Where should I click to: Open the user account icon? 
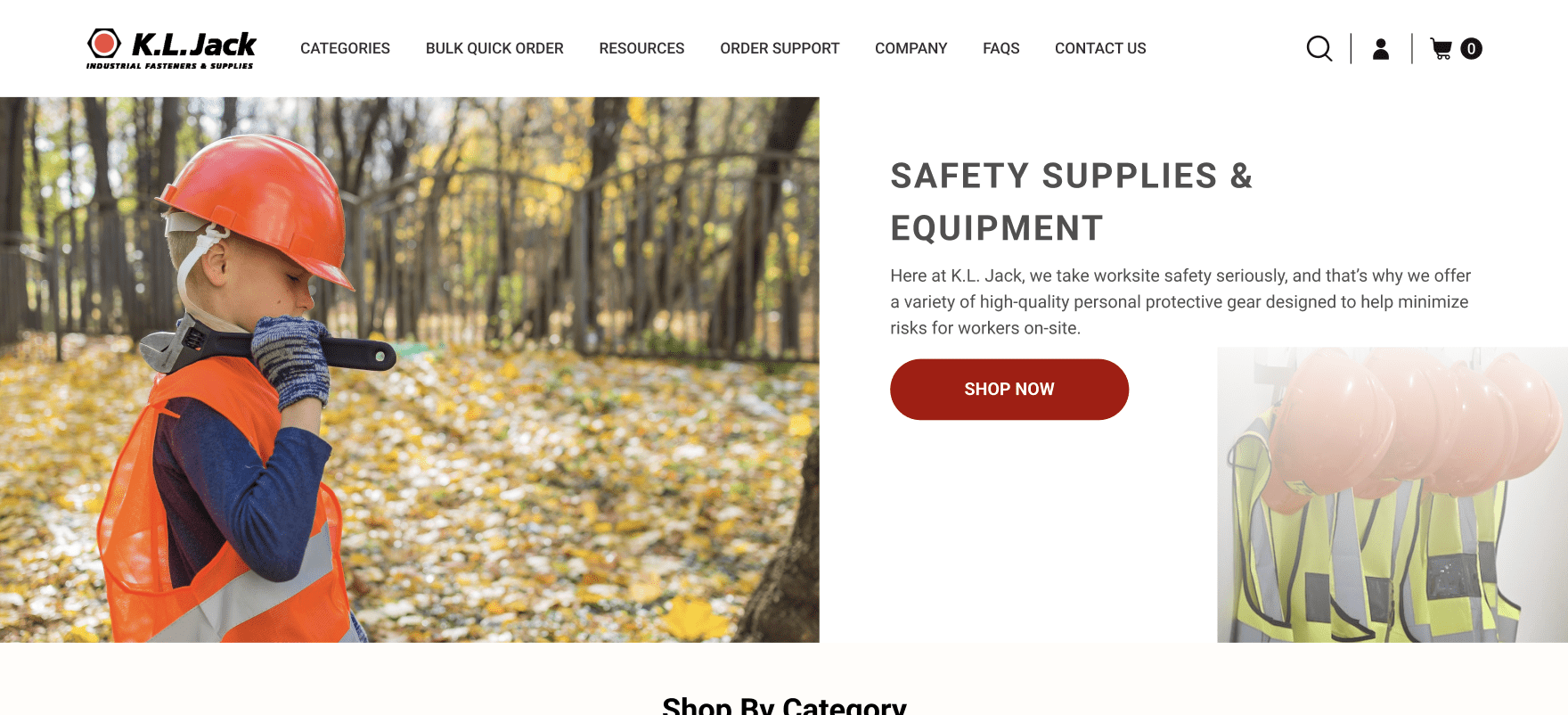(1381, 48)
